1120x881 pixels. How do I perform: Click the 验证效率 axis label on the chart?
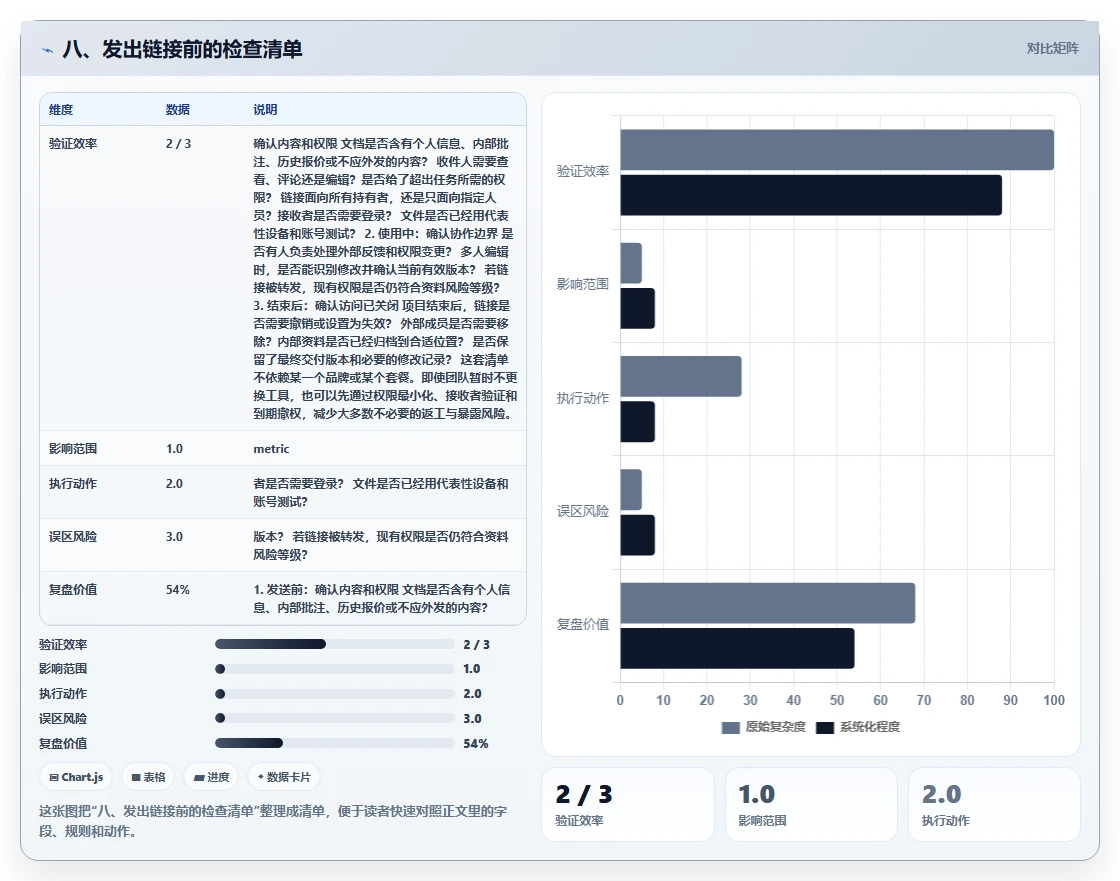(x=583, y=171)
